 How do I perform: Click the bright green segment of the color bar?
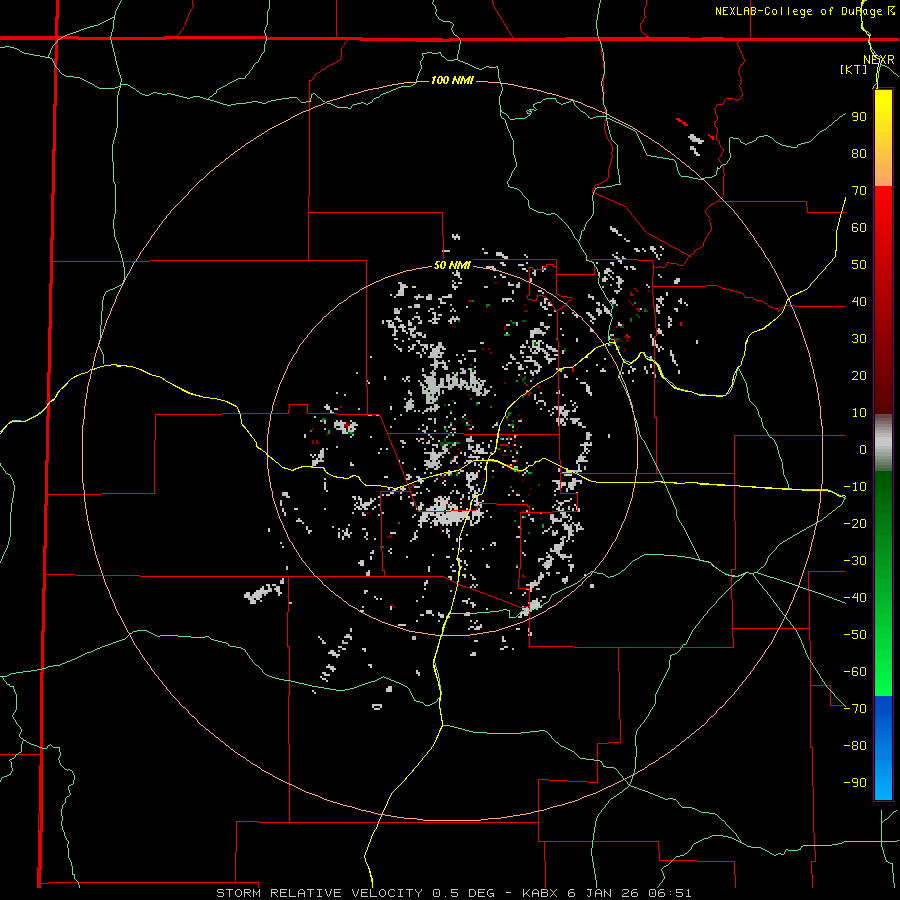(883, 660)
